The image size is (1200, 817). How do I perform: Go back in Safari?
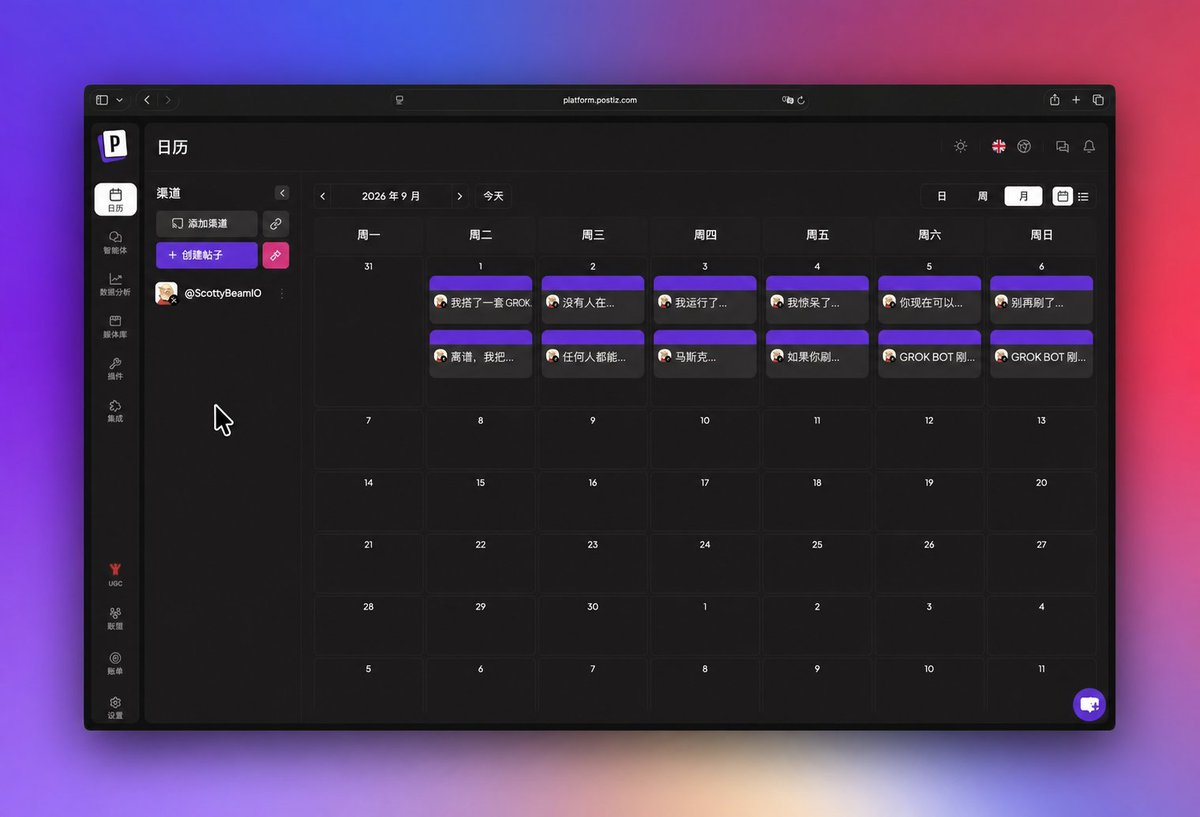(147, 100)
